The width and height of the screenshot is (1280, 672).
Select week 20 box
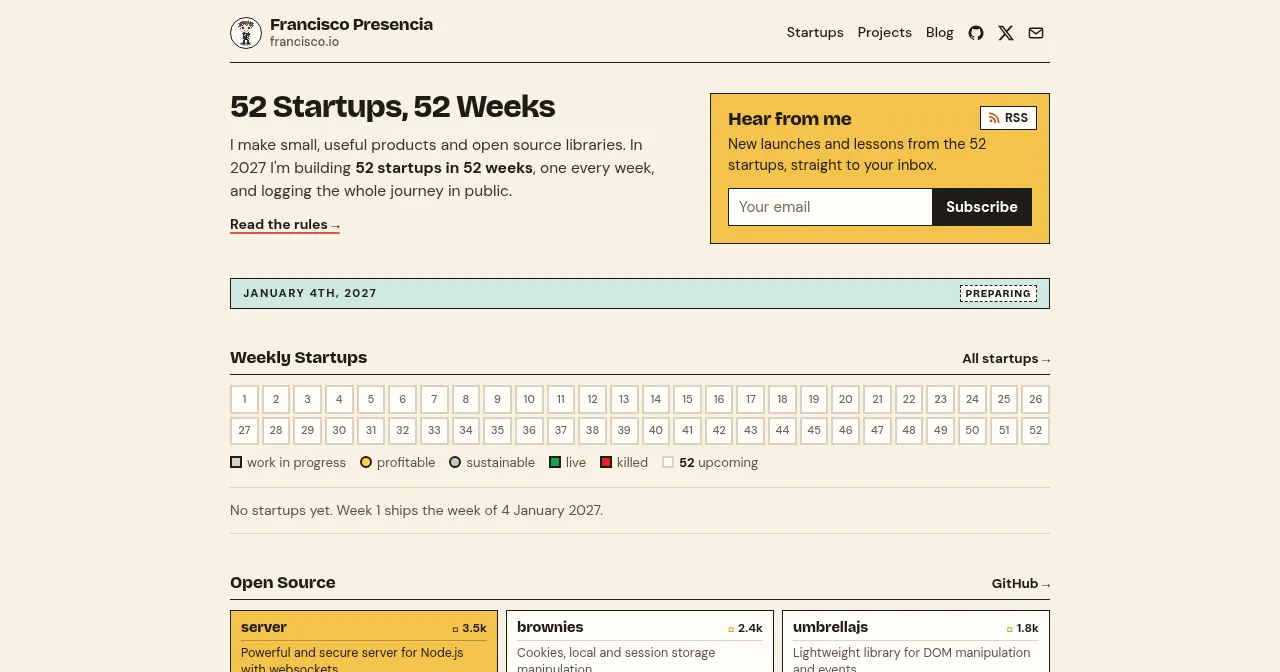pos(846,400)
